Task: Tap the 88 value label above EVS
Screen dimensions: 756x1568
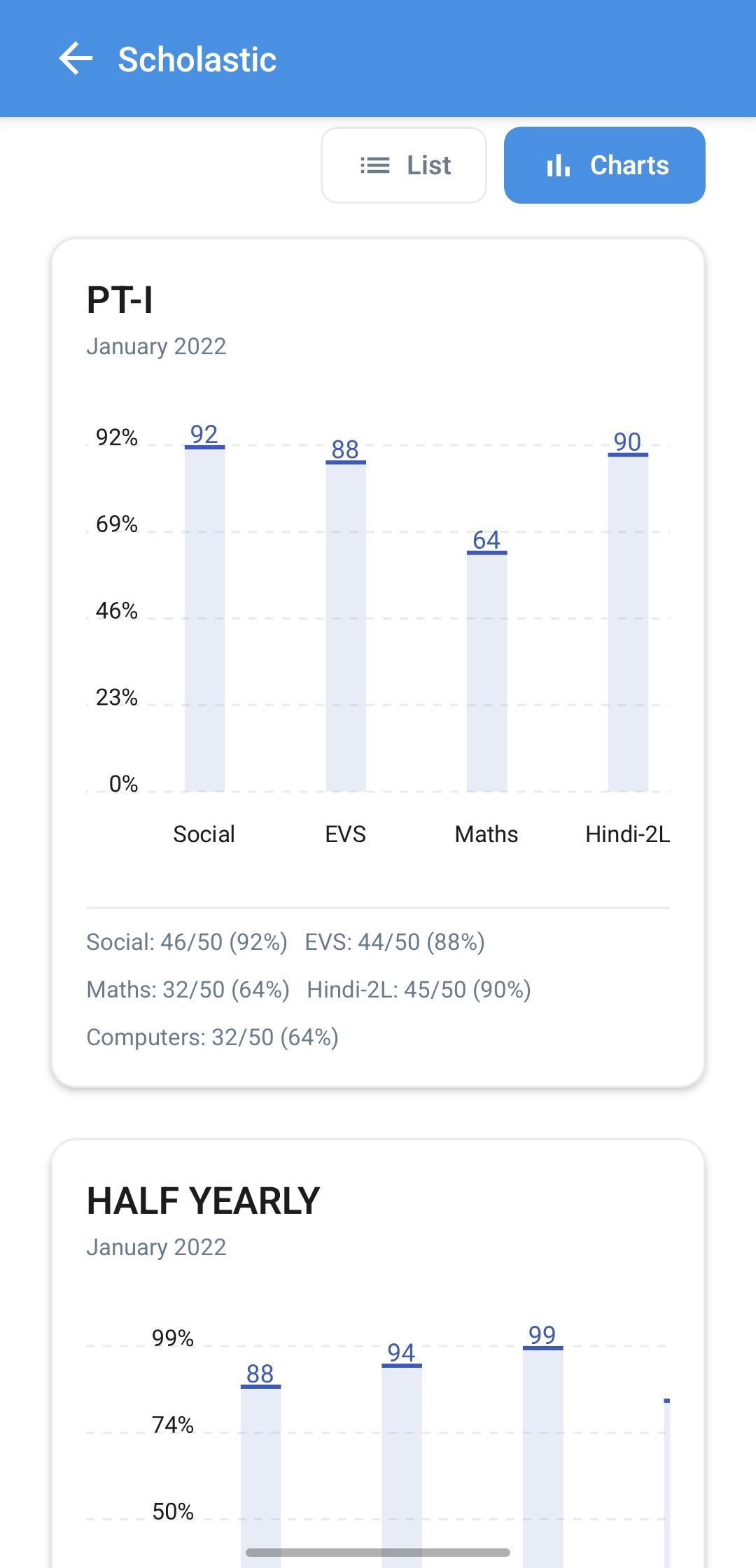Action: 345,449
